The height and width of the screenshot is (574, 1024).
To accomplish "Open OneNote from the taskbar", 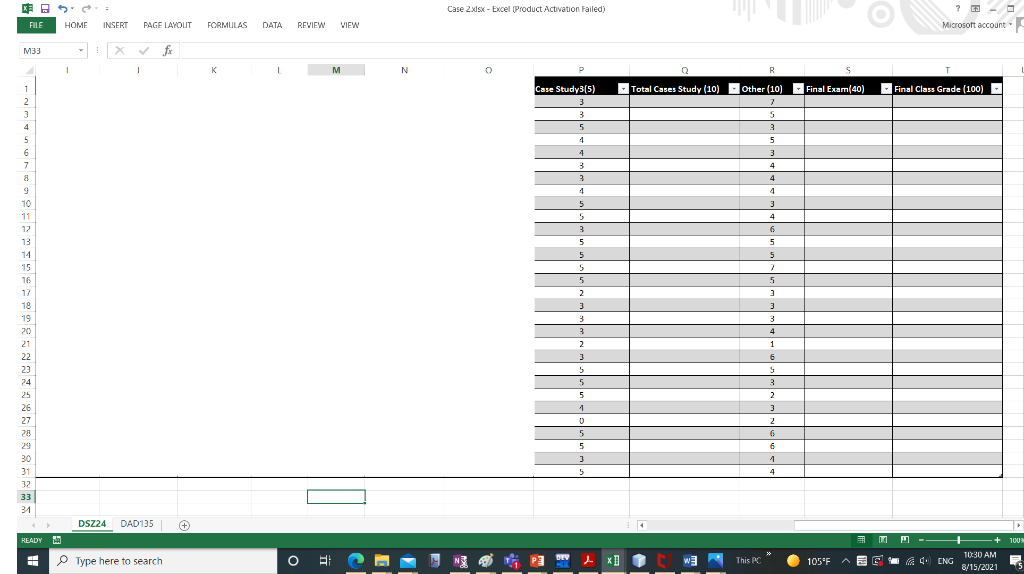I will click(460, 560).
